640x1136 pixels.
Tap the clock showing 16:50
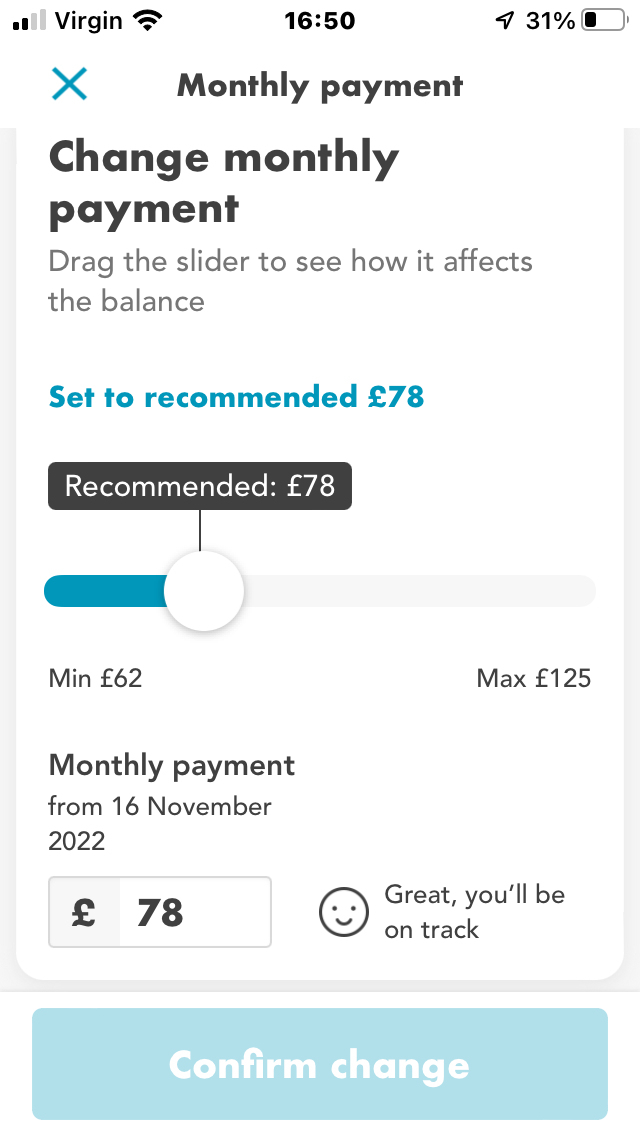320,18
